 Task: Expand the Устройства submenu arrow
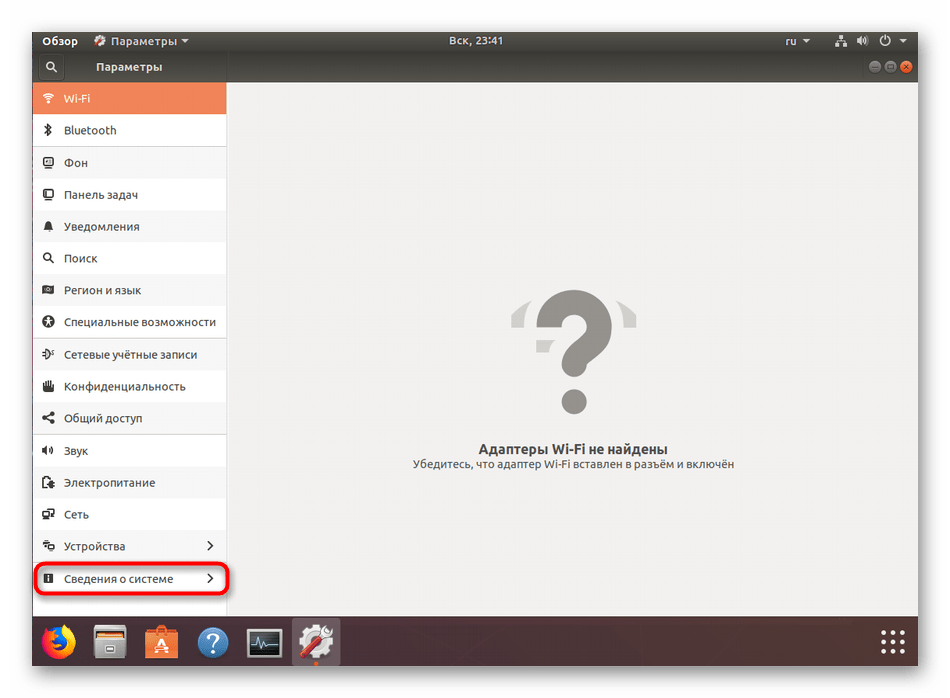coord(210,546)
